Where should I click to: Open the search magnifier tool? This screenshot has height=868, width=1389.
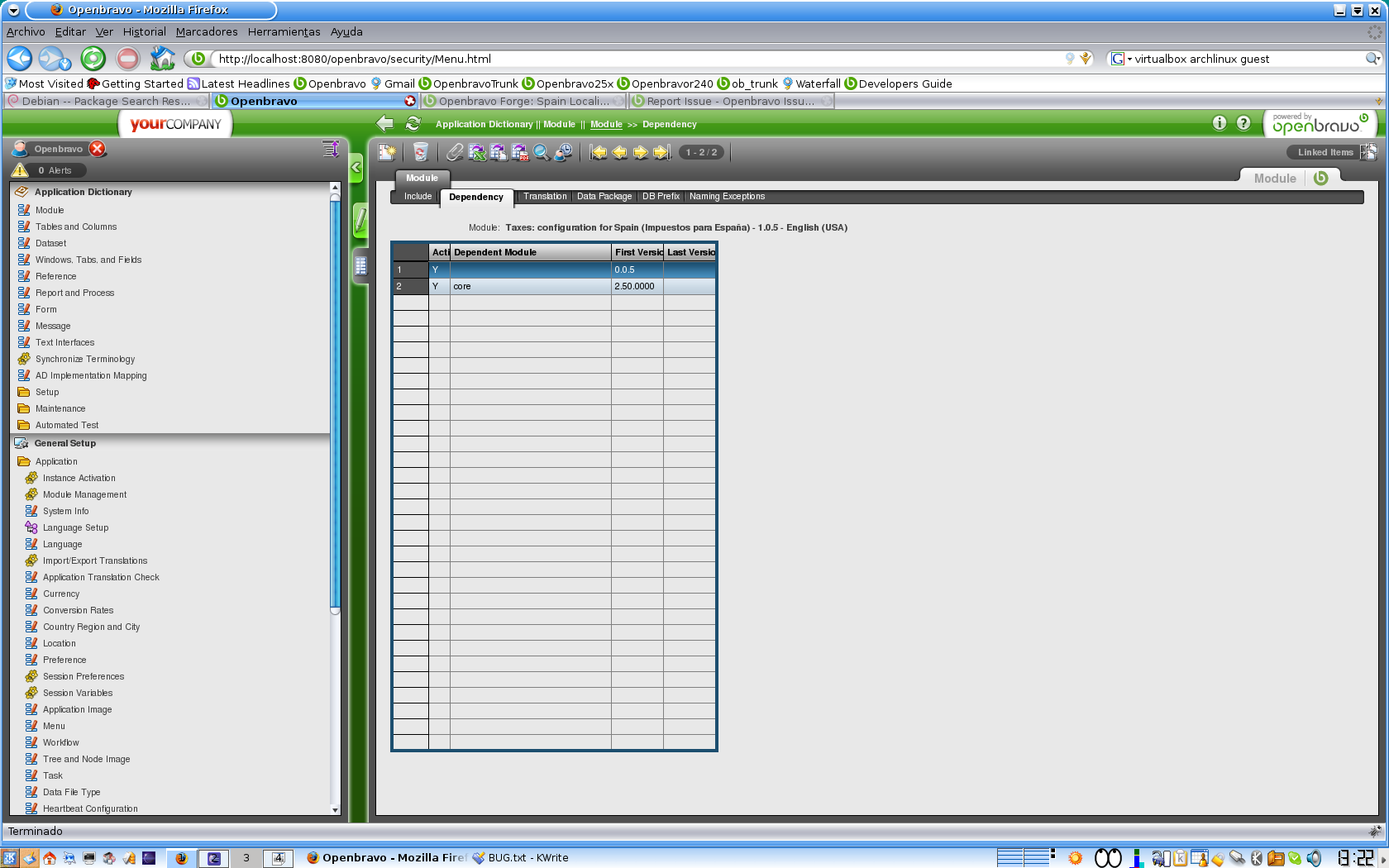[x=542, y=152]
